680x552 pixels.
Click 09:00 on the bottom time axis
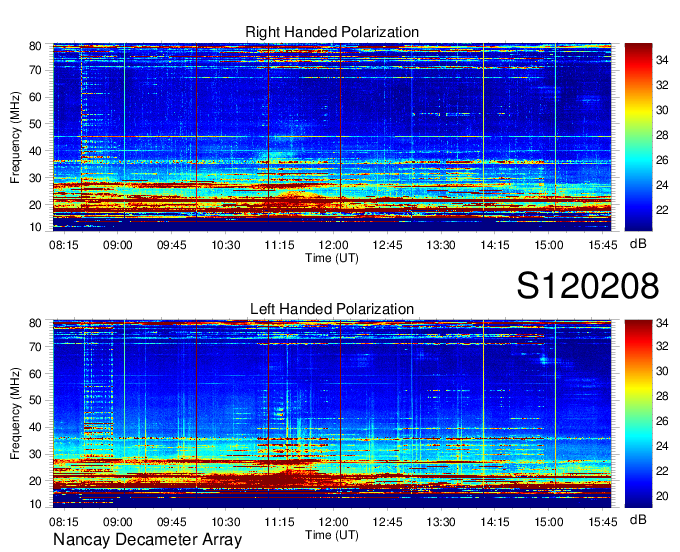118,522
